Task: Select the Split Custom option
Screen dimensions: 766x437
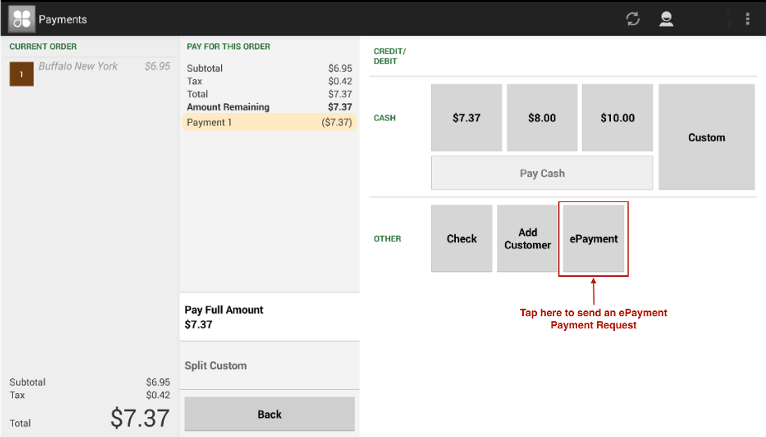Action: (269, 366)
